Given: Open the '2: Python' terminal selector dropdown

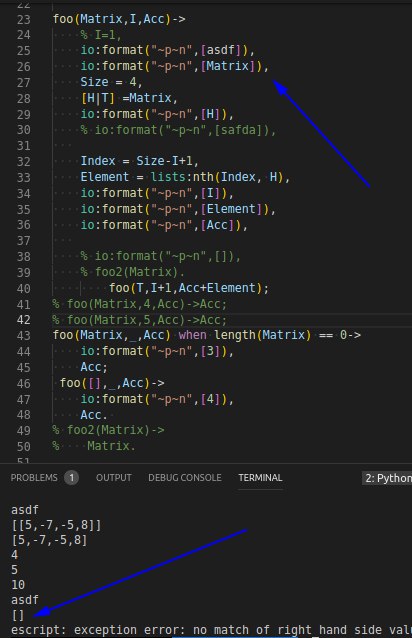Looking at the screenshot, I should [387, 478].
